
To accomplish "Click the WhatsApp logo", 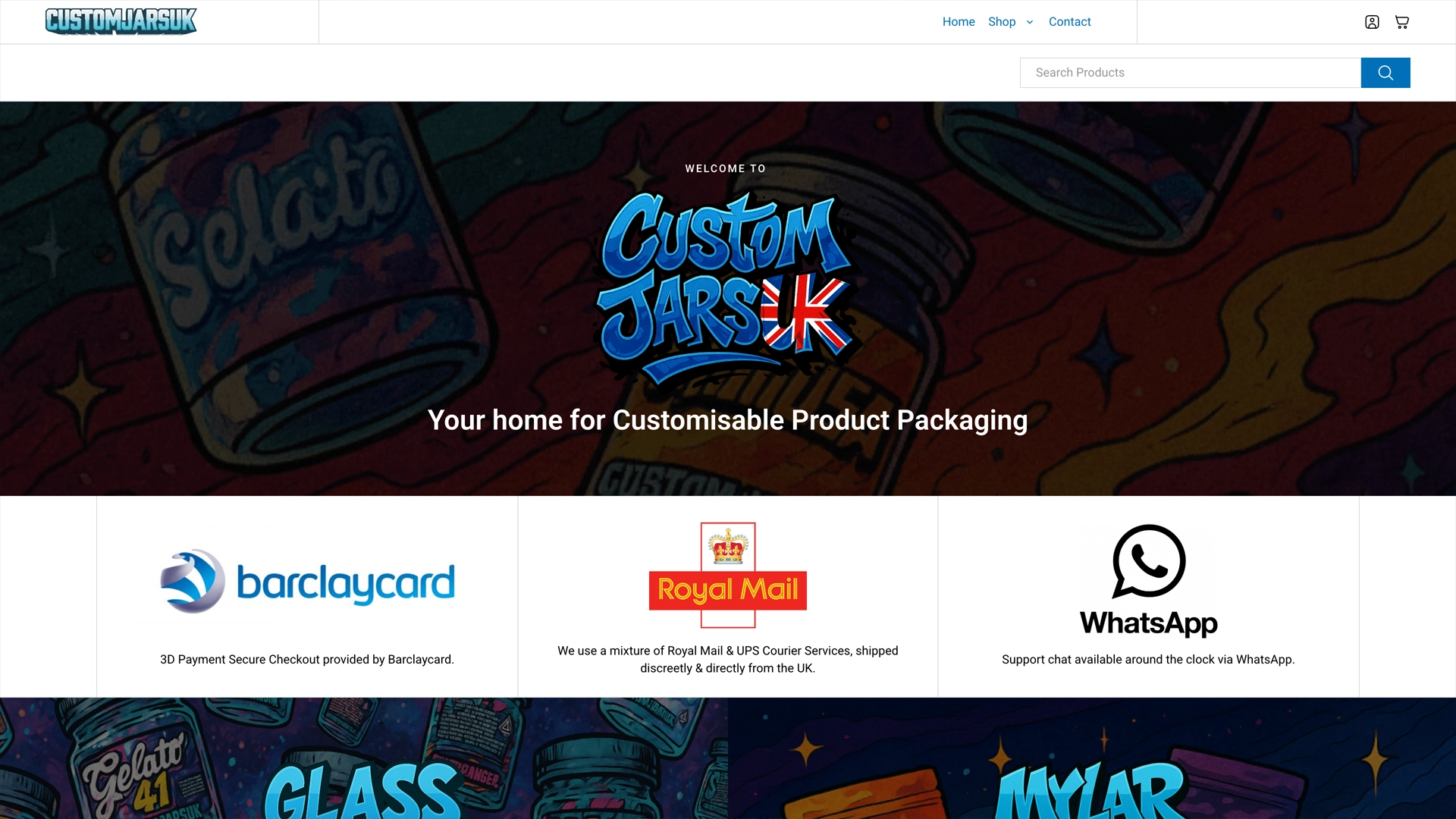I will coord(1148,580).
